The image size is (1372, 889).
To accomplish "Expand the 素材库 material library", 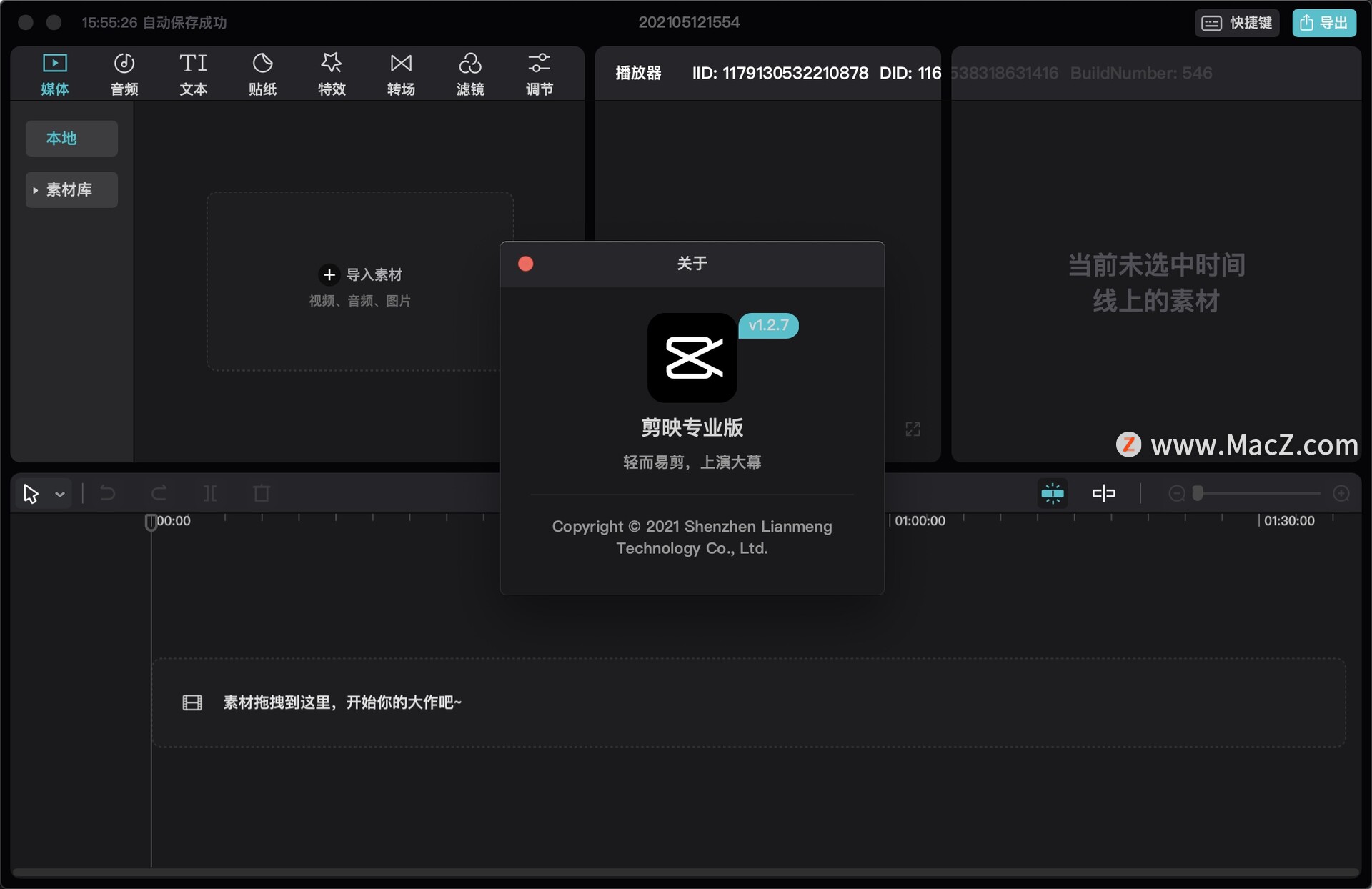I will [x=71, y=189].
